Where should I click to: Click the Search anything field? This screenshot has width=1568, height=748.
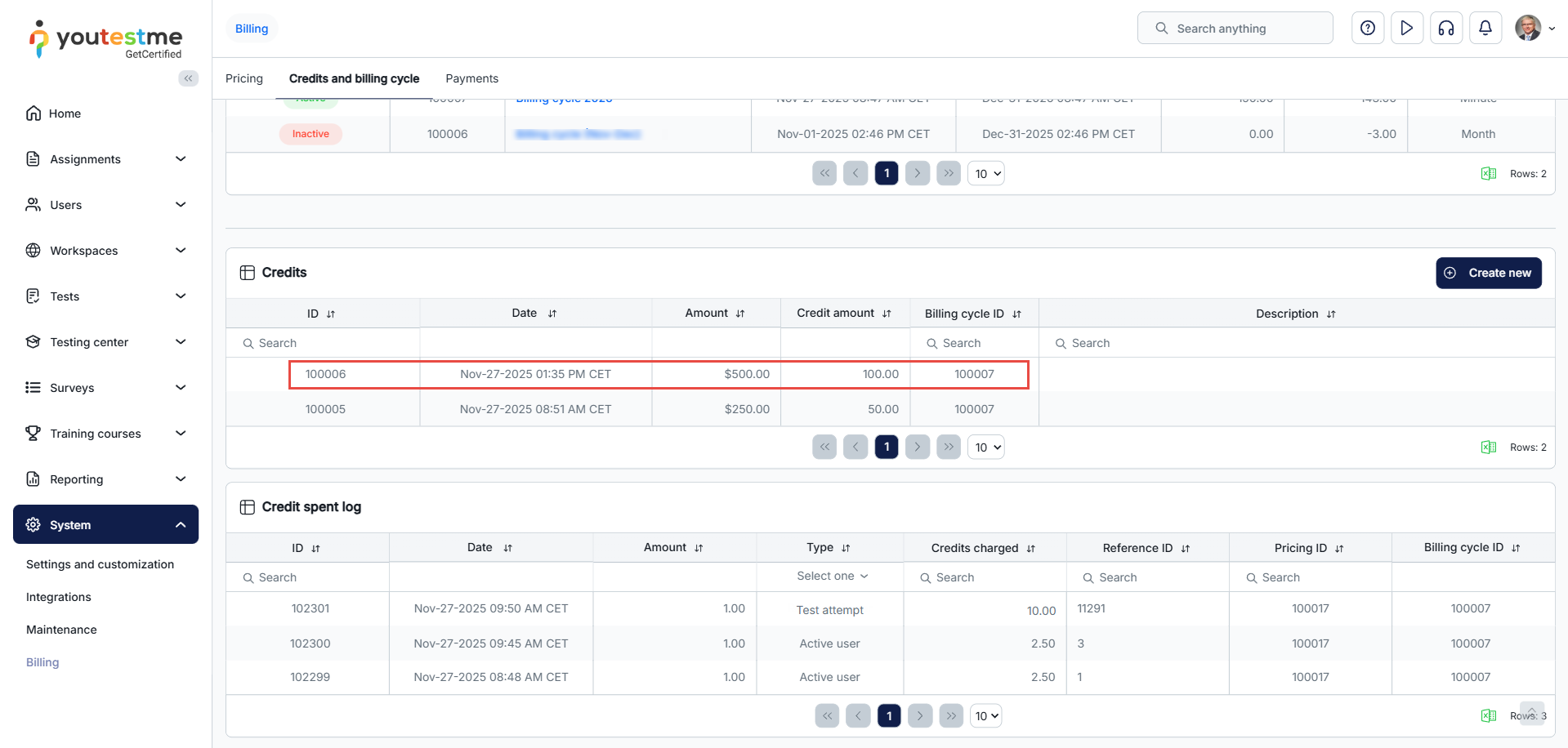point(1235,29)
